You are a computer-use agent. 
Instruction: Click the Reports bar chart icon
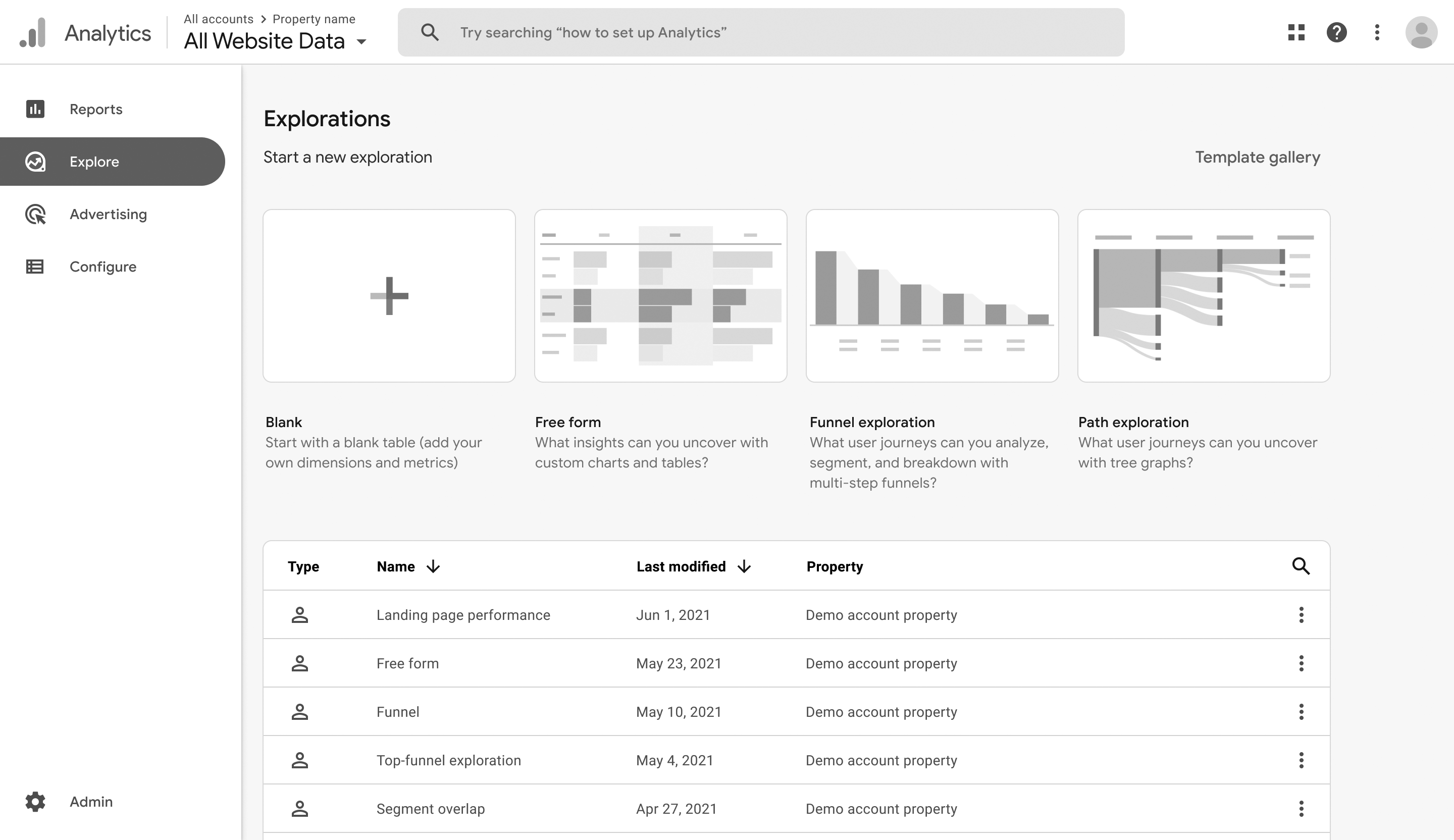click(x=35, y=109)
